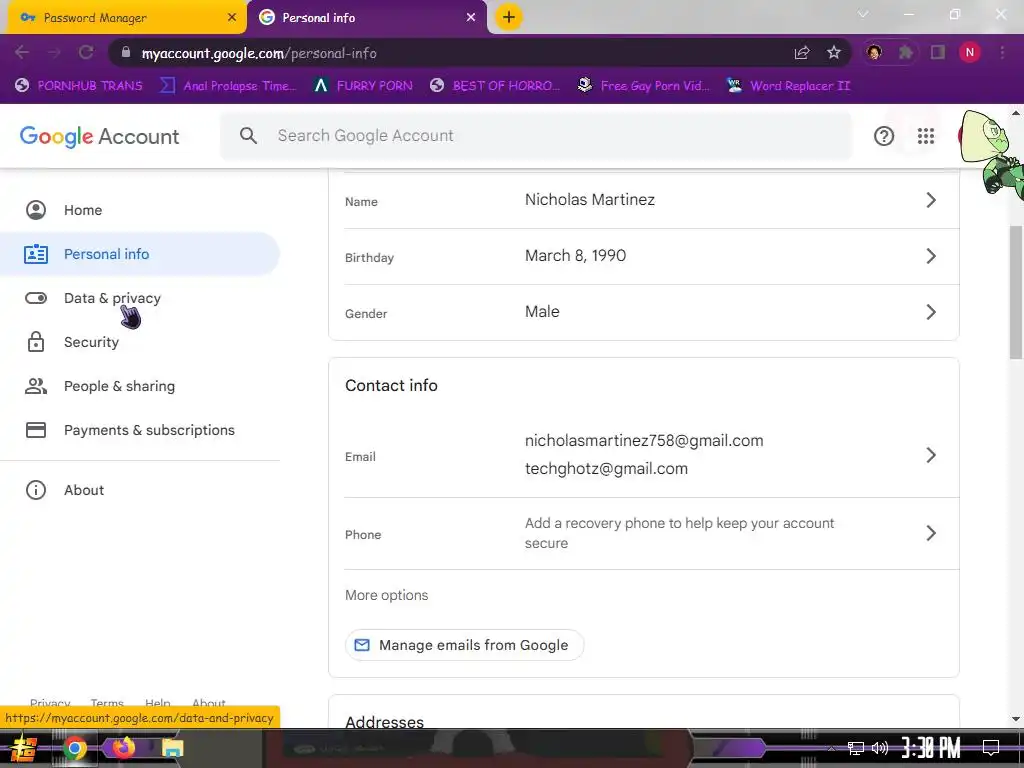Expand the Birthday row chevron
This screenshot has width=1024, height=768.
coord(931,256)
